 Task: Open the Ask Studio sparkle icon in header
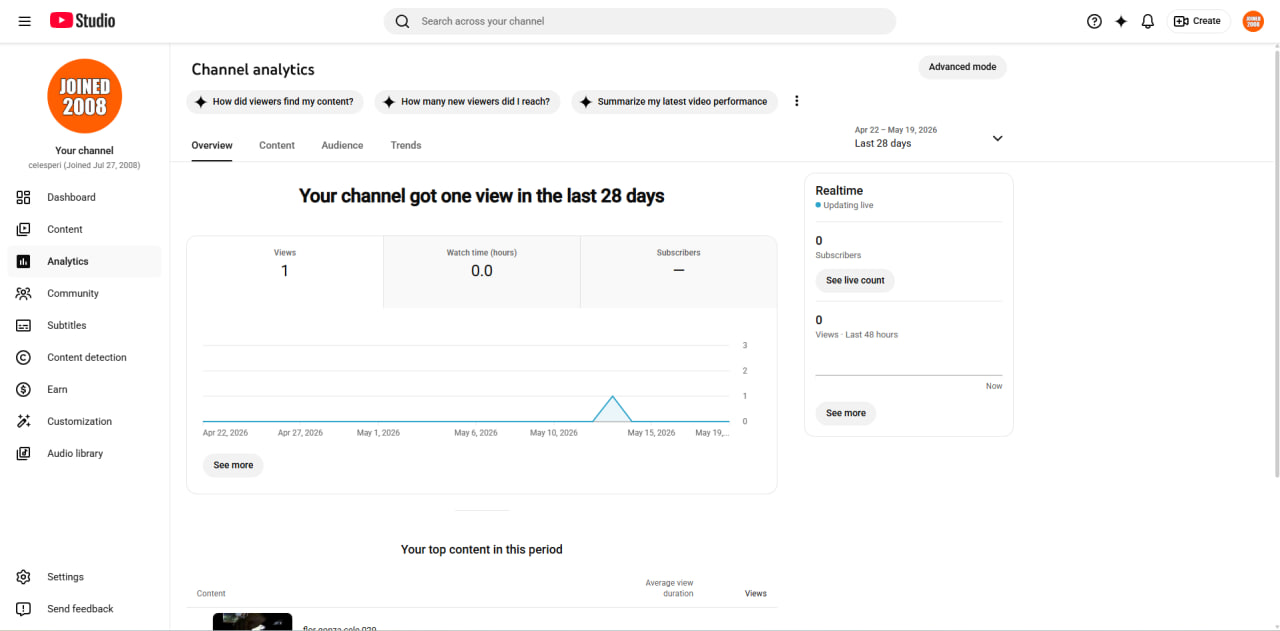pyautogui.click(x=1121, y=21)
